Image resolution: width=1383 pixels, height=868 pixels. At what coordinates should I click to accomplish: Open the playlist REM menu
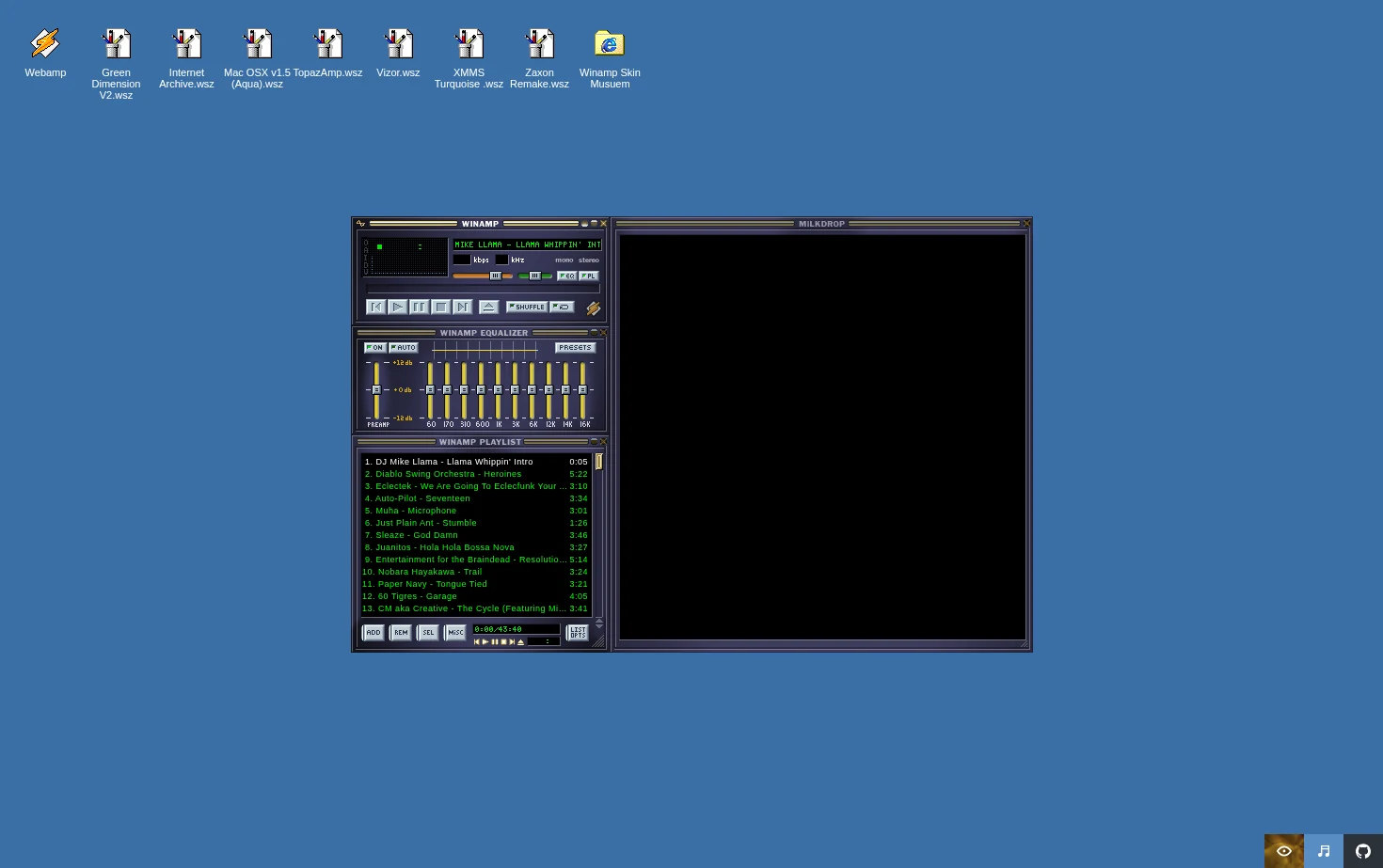coord(401,633)
